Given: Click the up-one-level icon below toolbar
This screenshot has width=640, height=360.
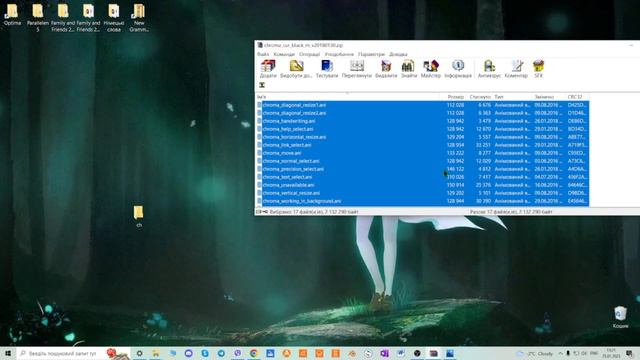Looking at the screenshot, I should (262, 85).
